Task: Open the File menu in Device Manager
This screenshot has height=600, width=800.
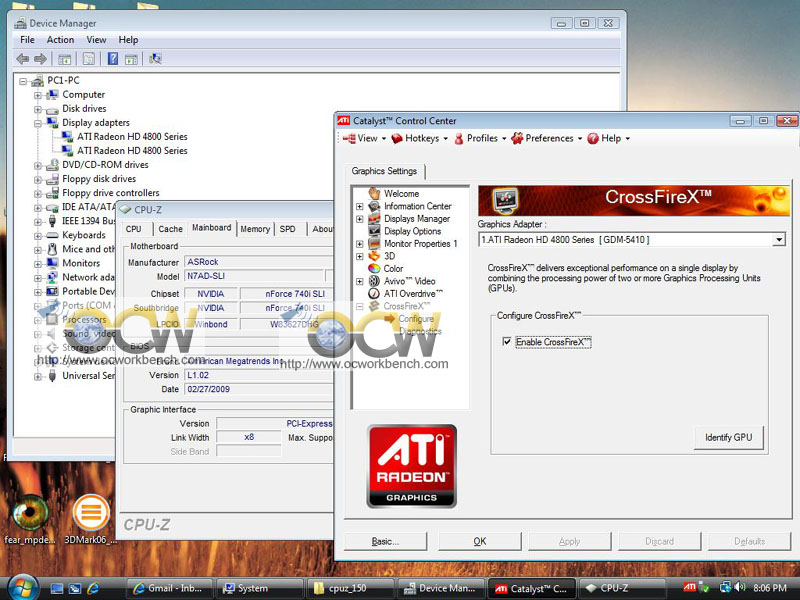Action: (27, 40)
